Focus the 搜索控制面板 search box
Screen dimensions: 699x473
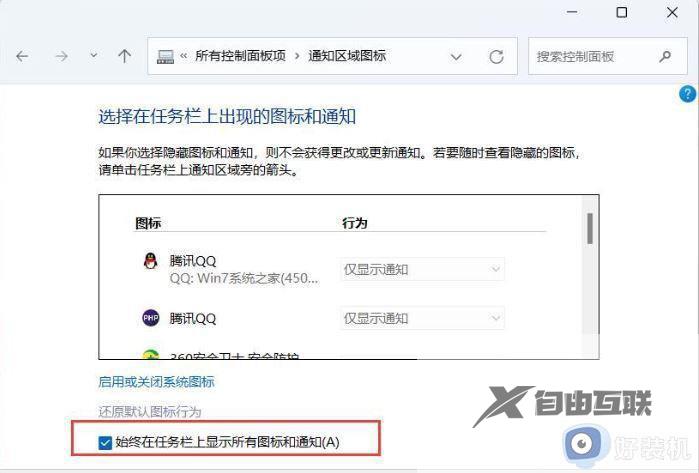tap(608, 56)
